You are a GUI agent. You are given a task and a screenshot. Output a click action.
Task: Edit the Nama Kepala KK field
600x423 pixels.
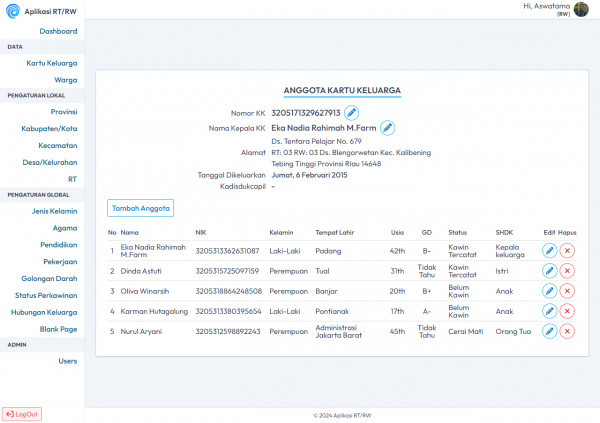point(387,128)
